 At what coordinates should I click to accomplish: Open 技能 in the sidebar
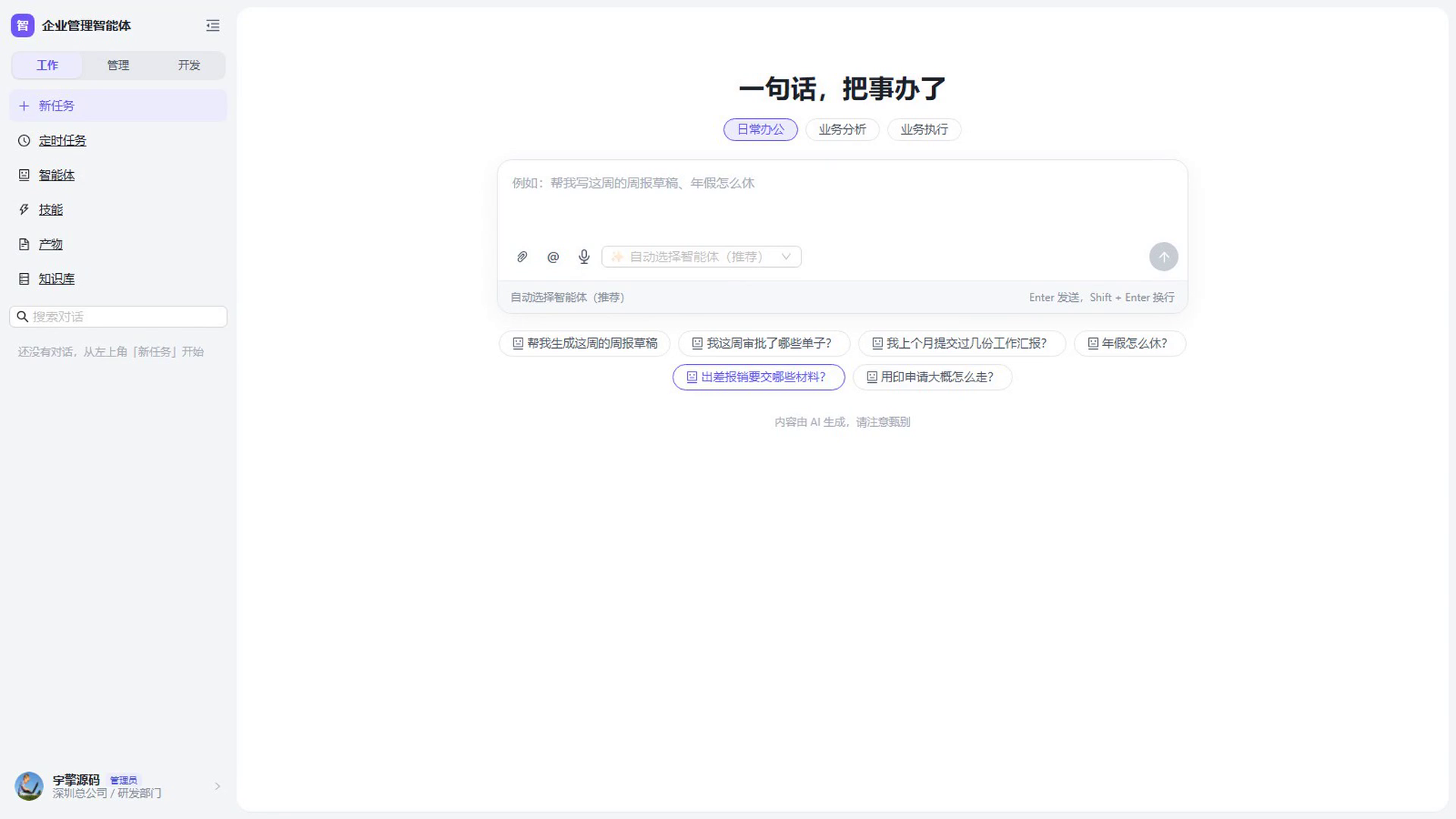(x=118, y=210)
